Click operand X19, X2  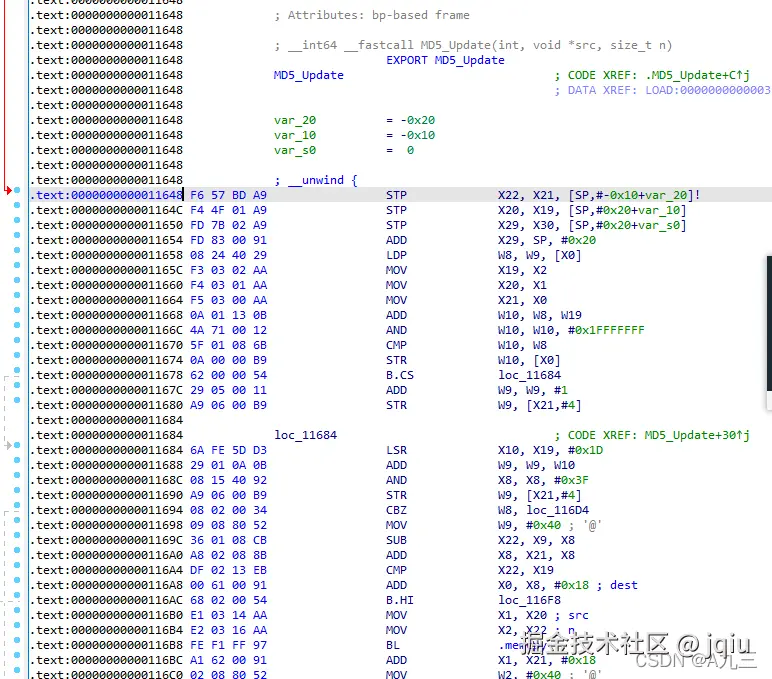tap(522, 270)
